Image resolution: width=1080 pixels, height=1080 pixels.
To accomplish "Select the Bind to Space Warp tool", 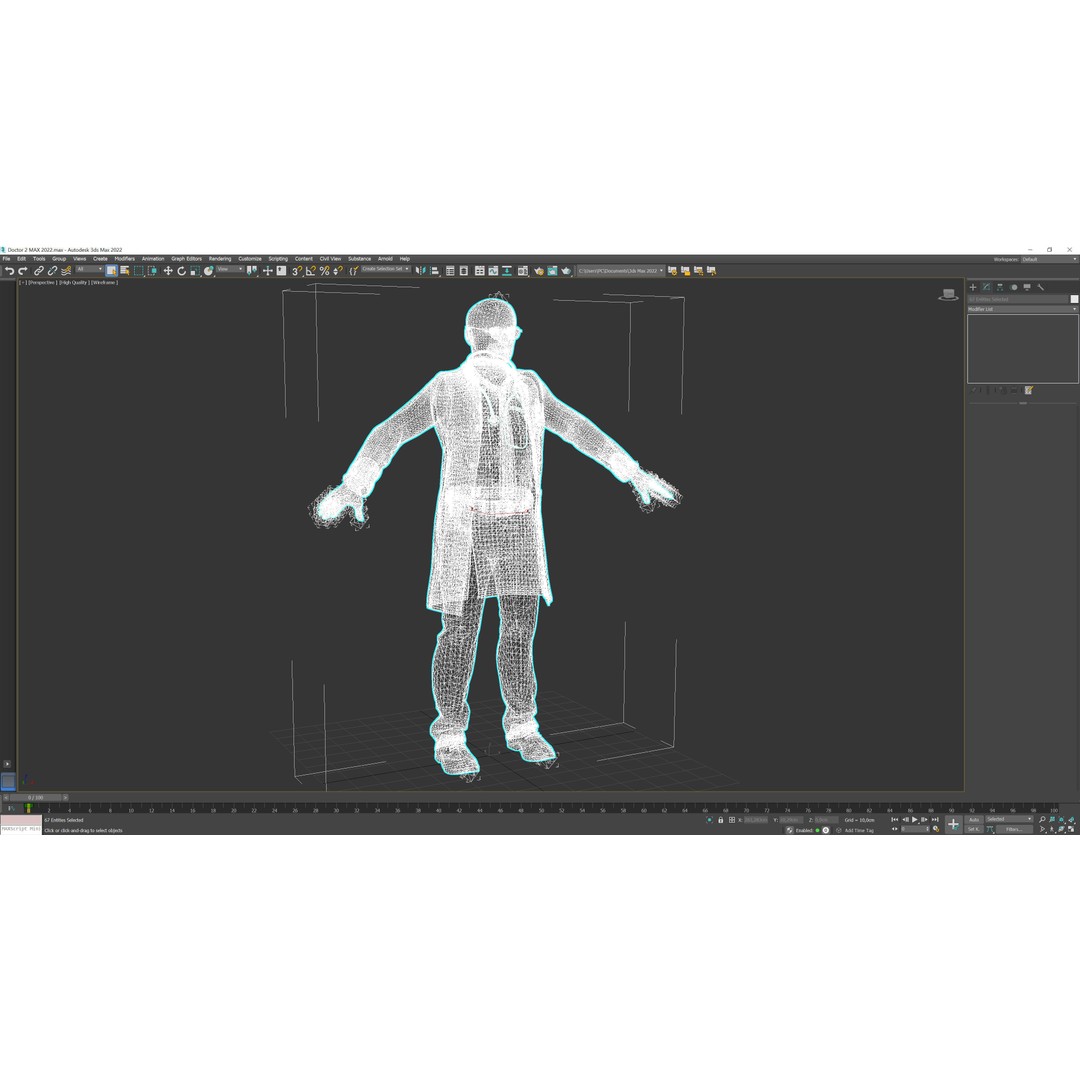I will (66, 271).
